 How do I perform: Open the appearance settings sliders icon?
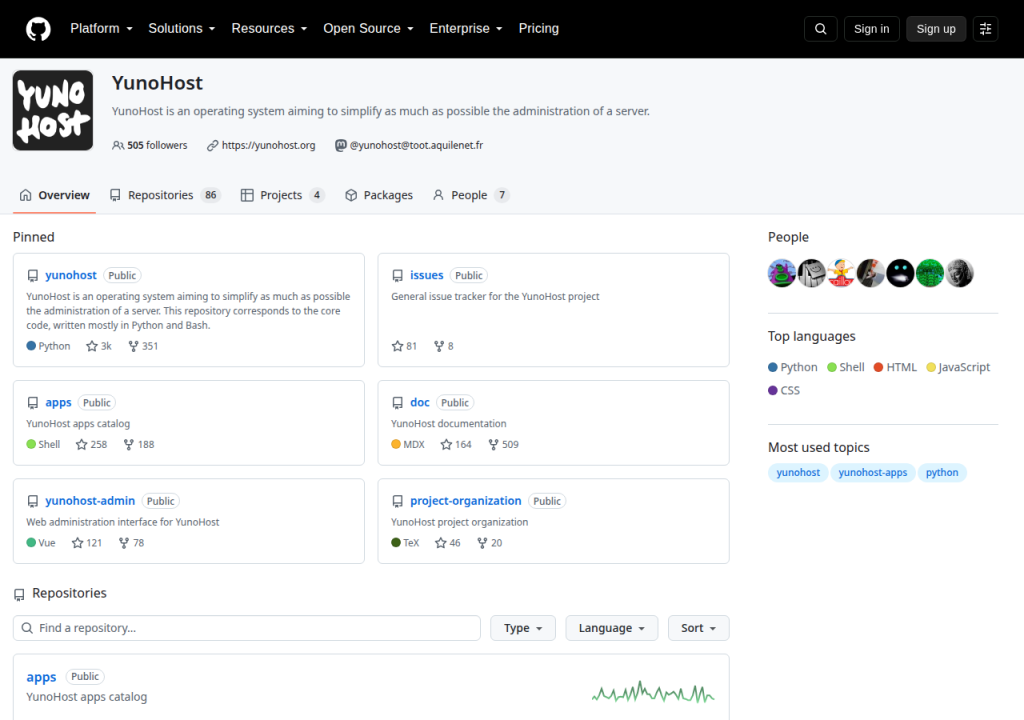pyautogui.click(x=985, y=29)
